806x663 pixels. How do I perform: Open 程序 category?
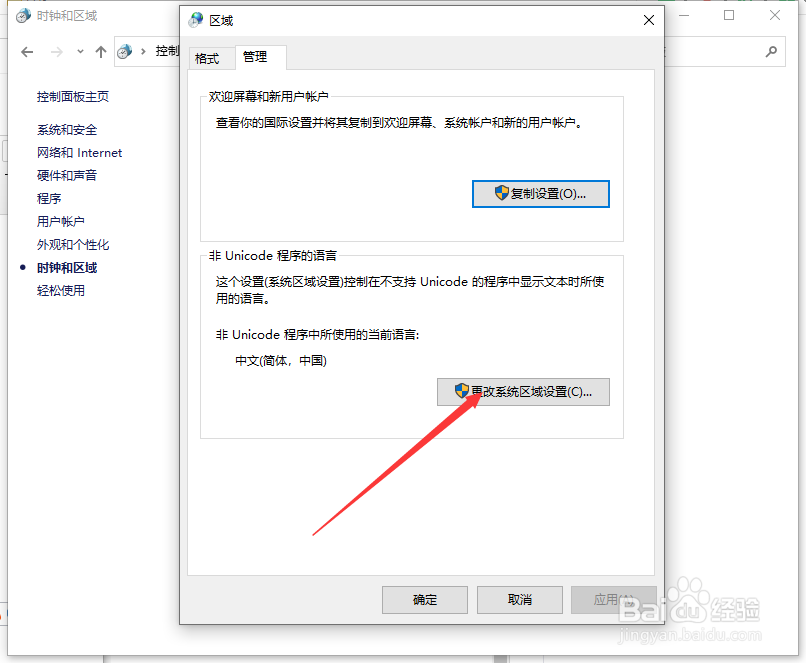pyautogui.click(x=49, y=198)
